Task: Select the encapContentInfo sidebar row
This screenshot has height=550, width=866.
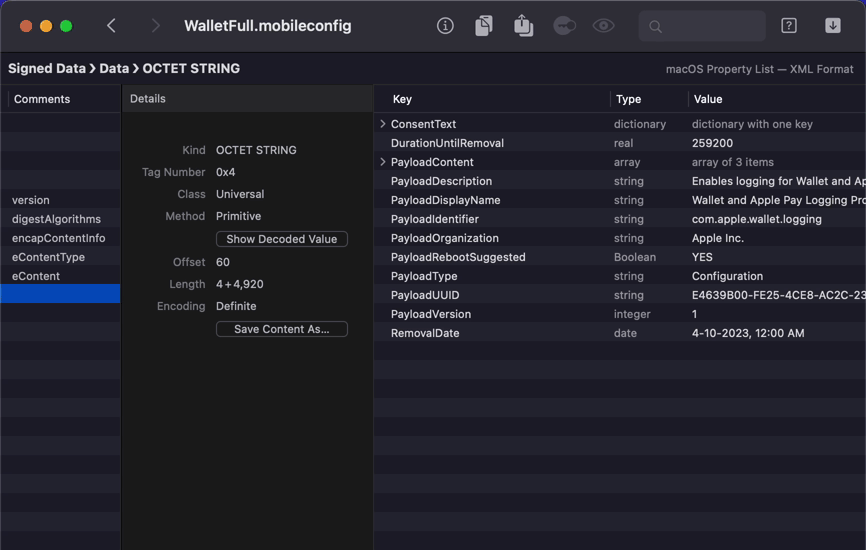Action: point(60,238)
